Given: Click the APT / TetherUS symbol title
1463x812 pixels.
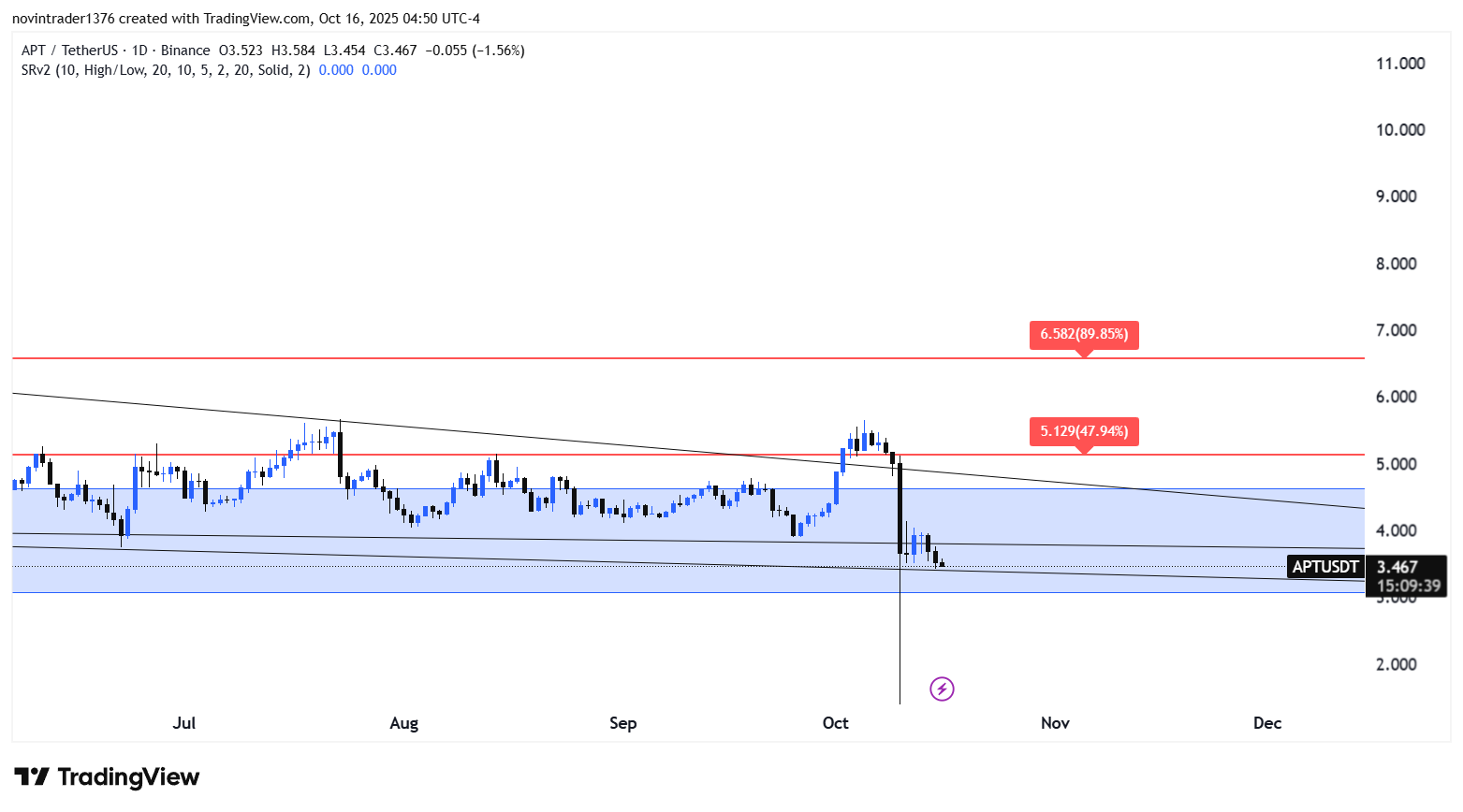Looking at the screenshot, I should pyautogui.click(x=70, y=51).
